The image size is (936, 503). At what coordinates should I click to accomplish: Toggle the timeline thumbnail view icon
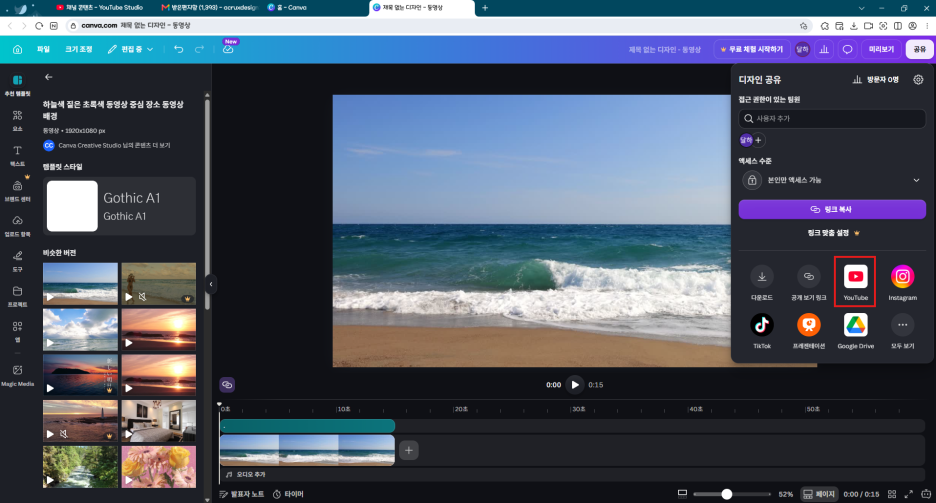click(x=682, y=494)
